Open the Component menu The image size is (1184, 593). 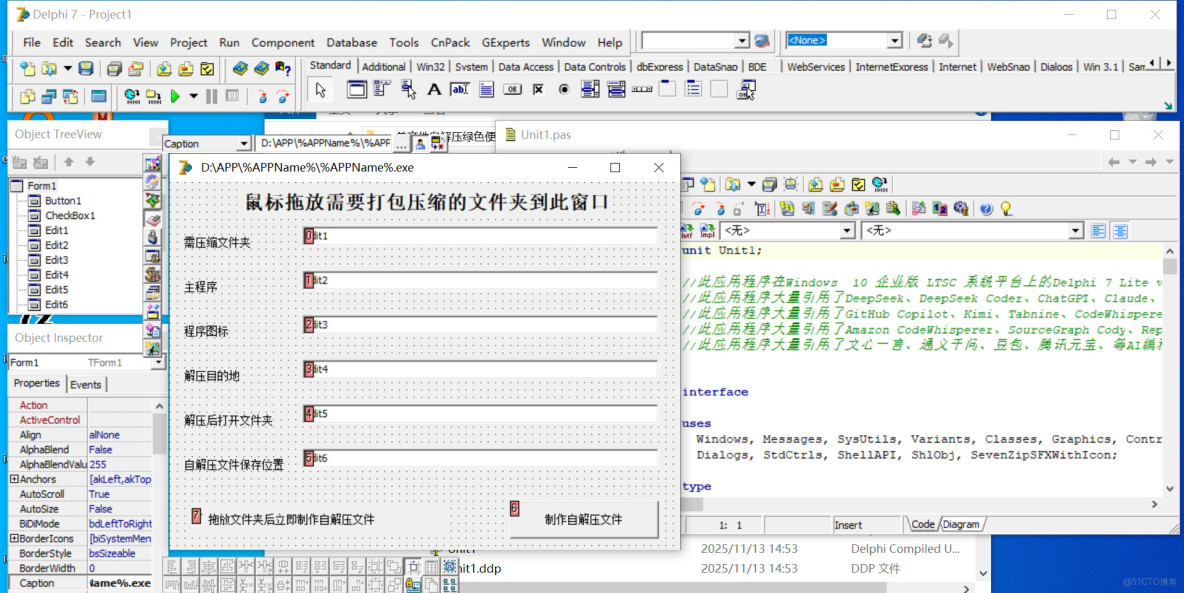(282, 42)
